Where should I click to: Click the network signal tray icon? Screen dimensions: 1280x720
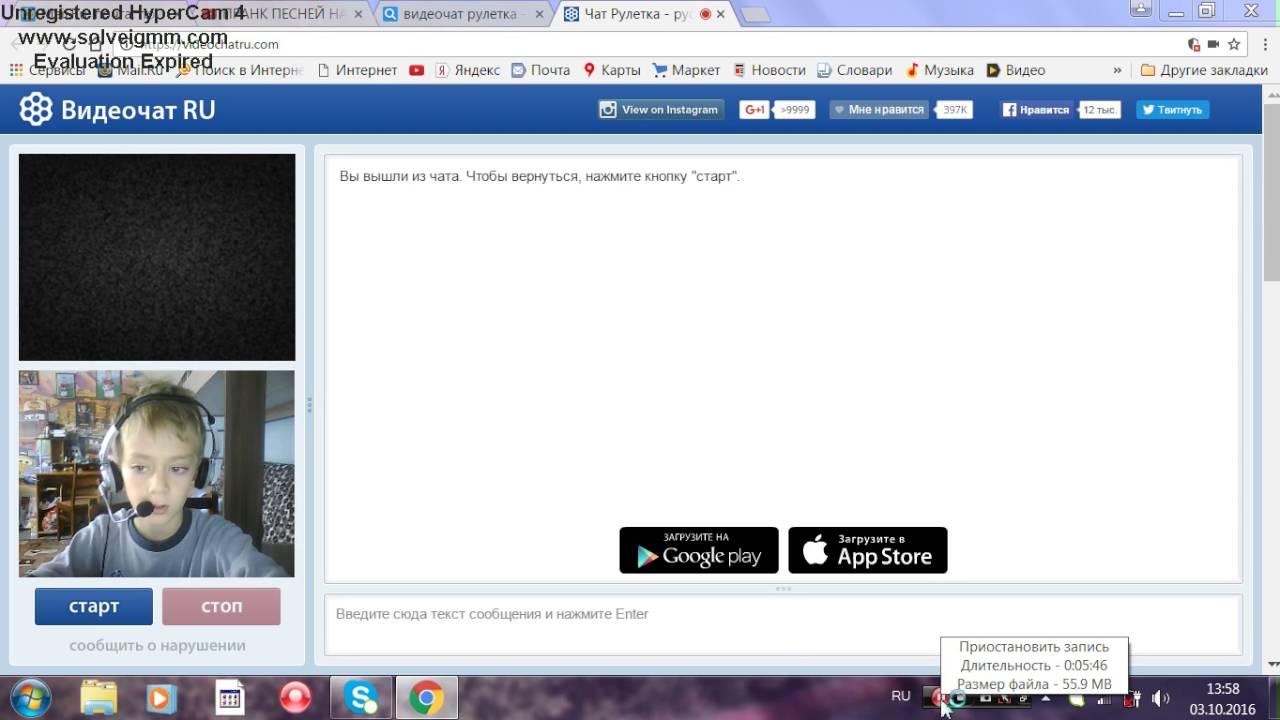(1104, 698)
